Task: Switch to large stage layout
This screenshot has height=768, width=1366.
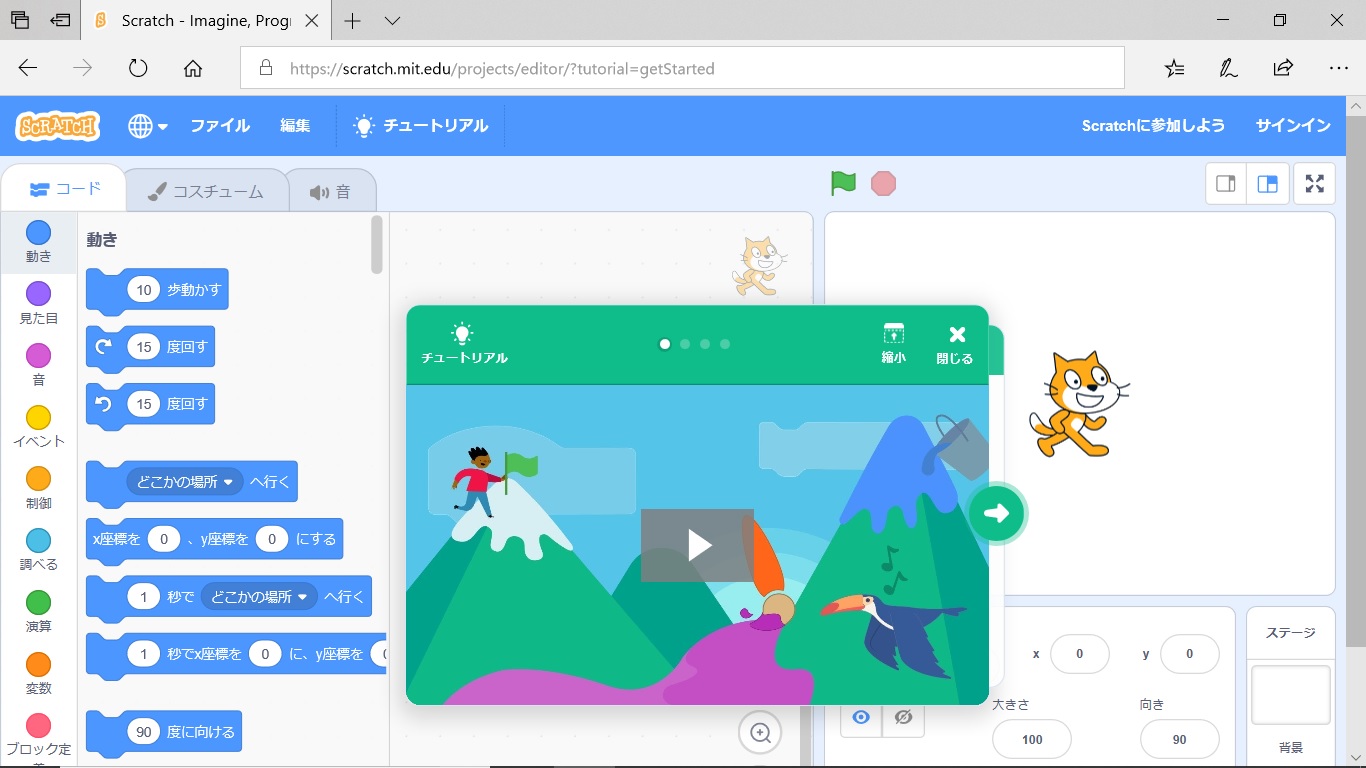Action: 1267,184
